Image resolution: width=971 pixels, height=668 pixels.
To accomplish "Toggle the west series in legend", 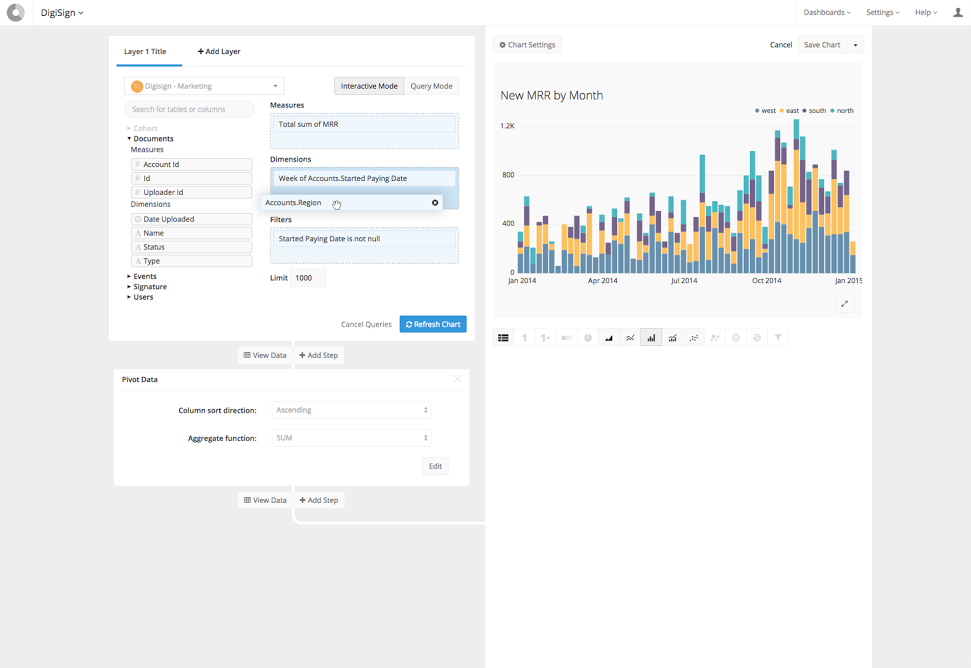I will pyautogui.click(x=765, y=111).
